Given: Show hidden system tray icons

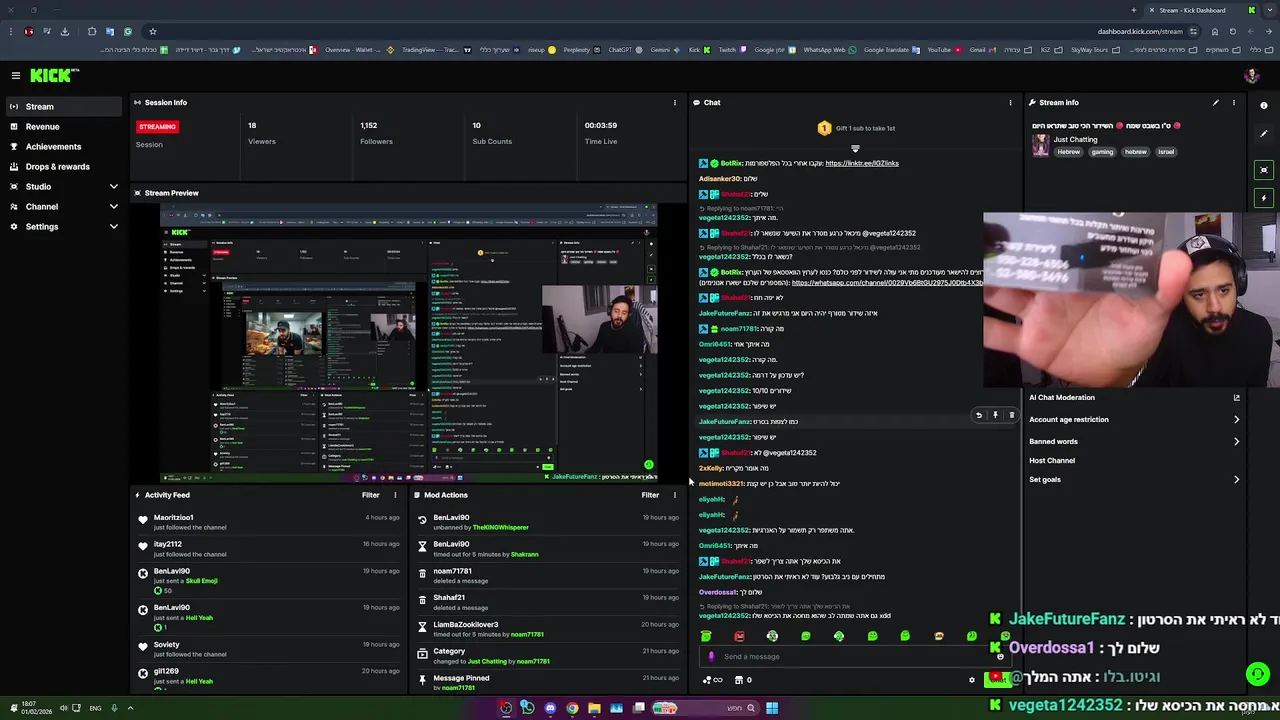Looking at the screenshot, I should [130, 708].
